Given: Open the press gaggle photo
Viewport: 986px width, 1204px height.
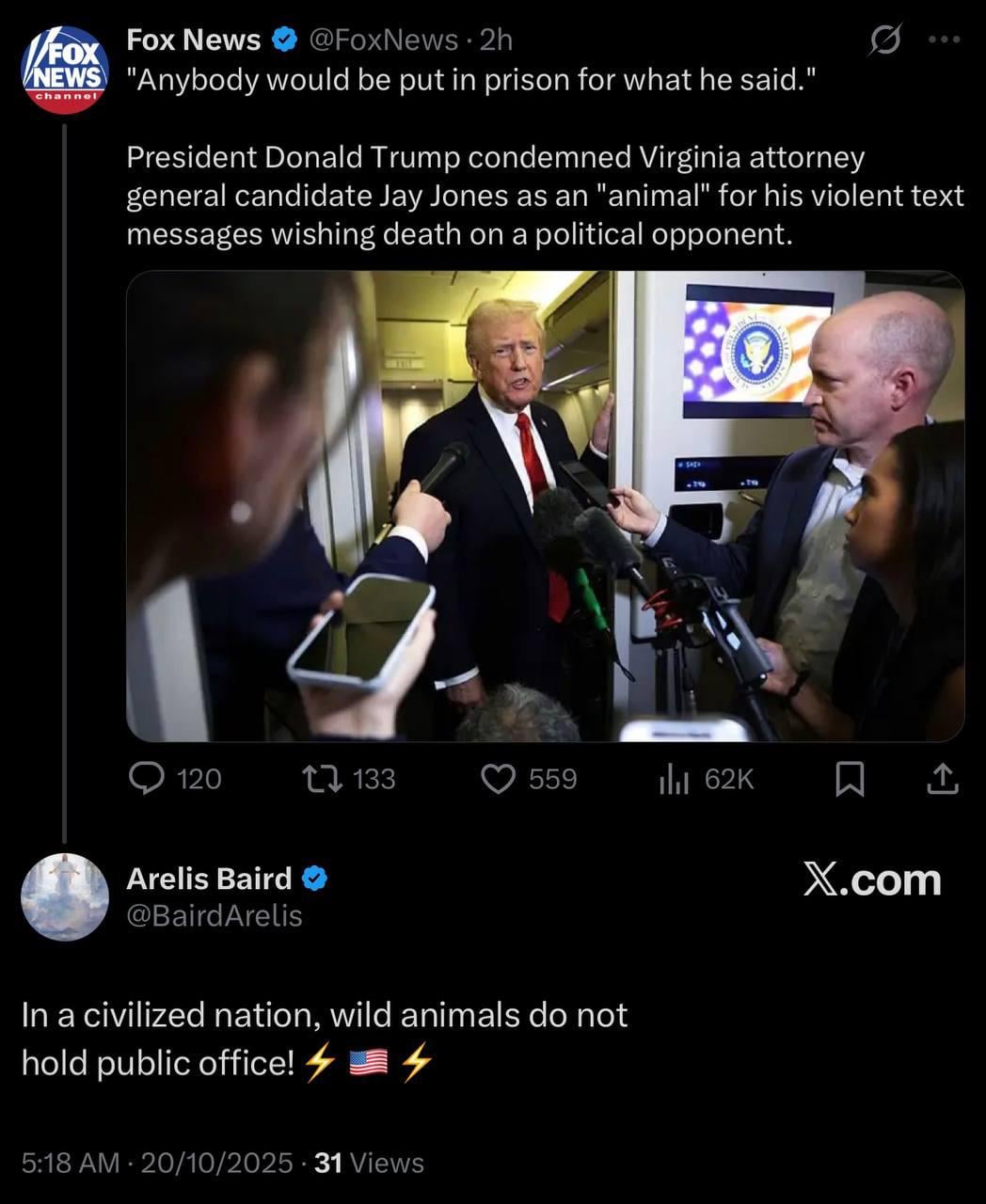Looking at the screenshot, I should 545,506.
